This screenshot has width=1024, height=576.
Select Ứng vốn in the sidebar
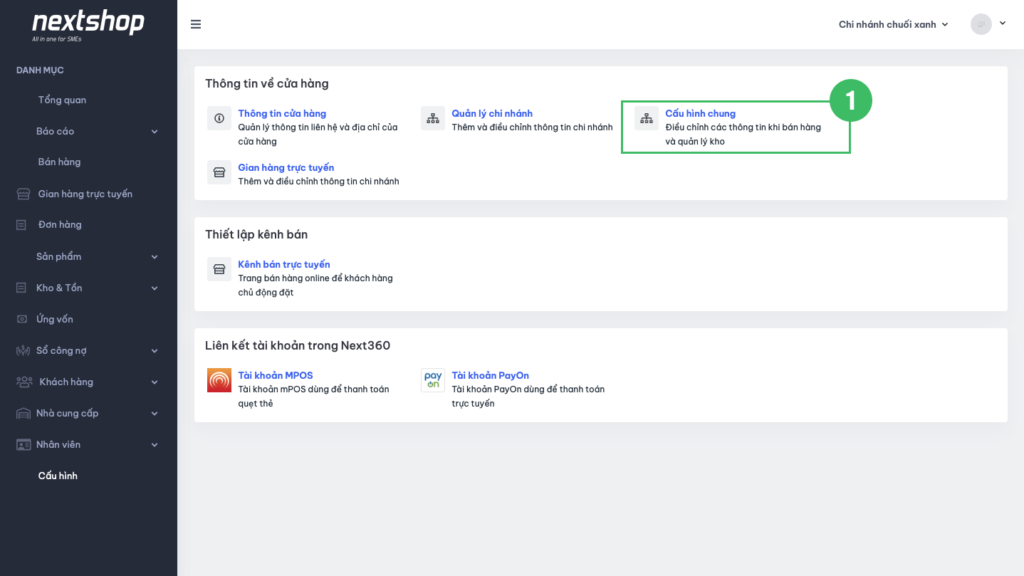point(55,319)
